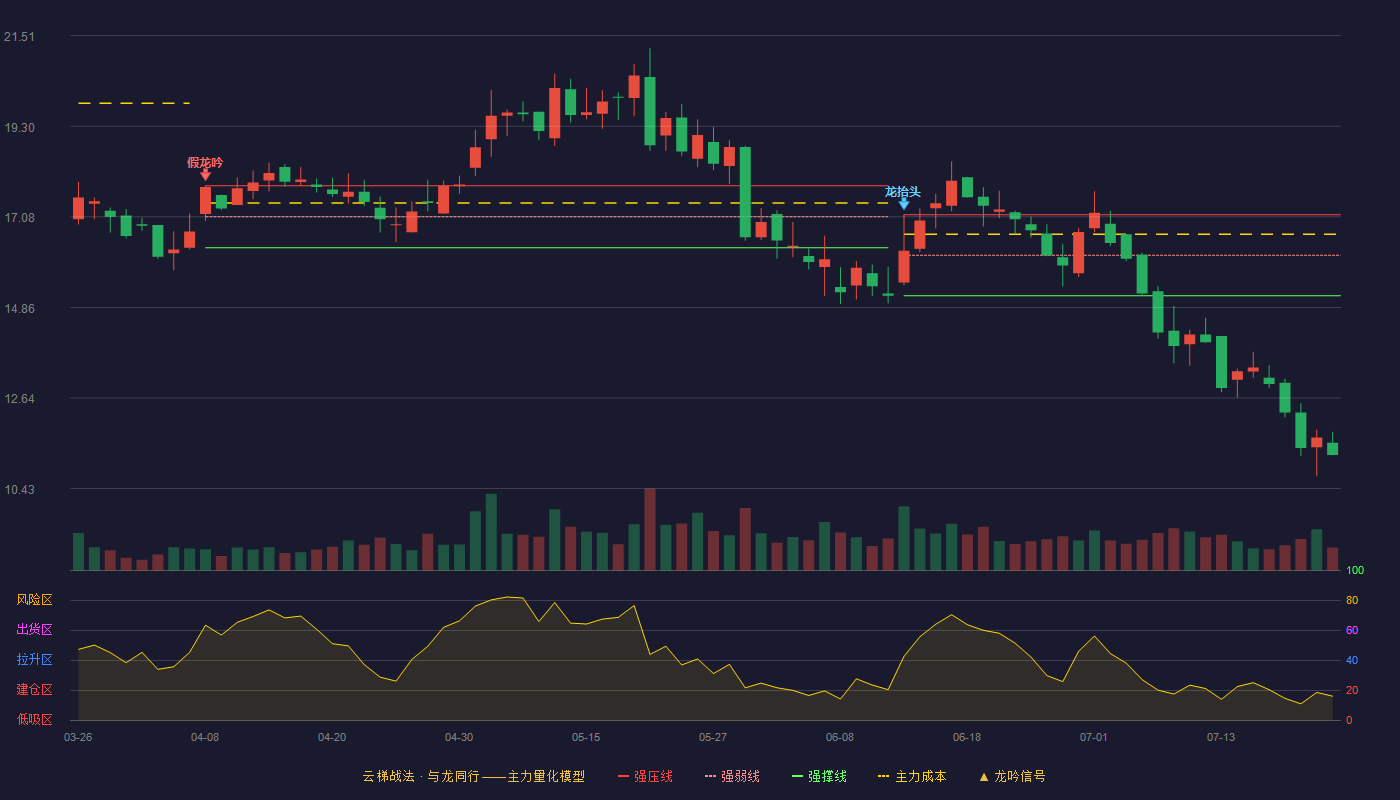Image resolution: width=1400 pixels, height=800 pixels.
Task: Toggle the 强压线 legend entry
Action: 645,776
